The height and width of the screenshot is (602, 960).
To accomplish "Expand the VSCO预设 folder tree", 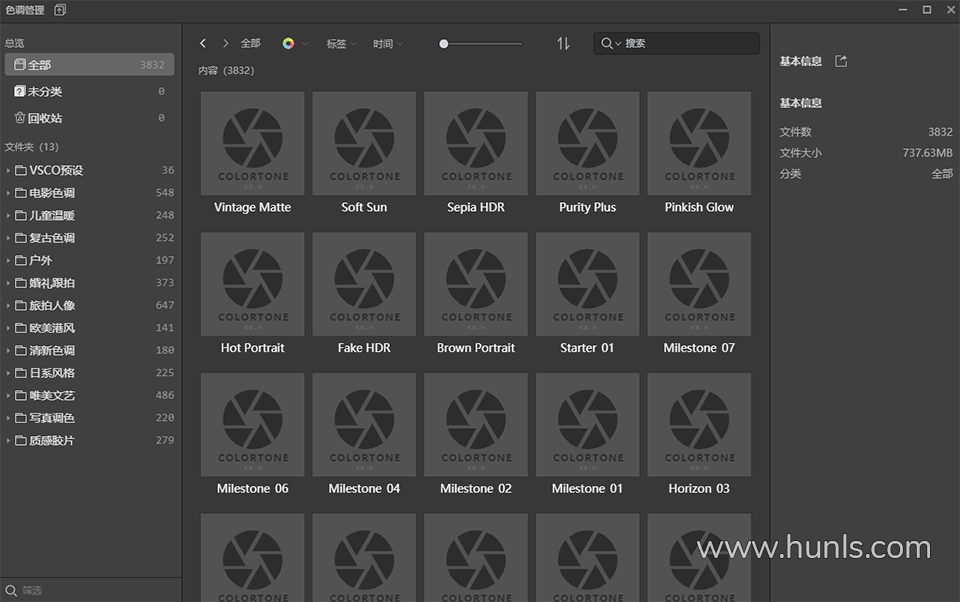I will pos(8,170).
